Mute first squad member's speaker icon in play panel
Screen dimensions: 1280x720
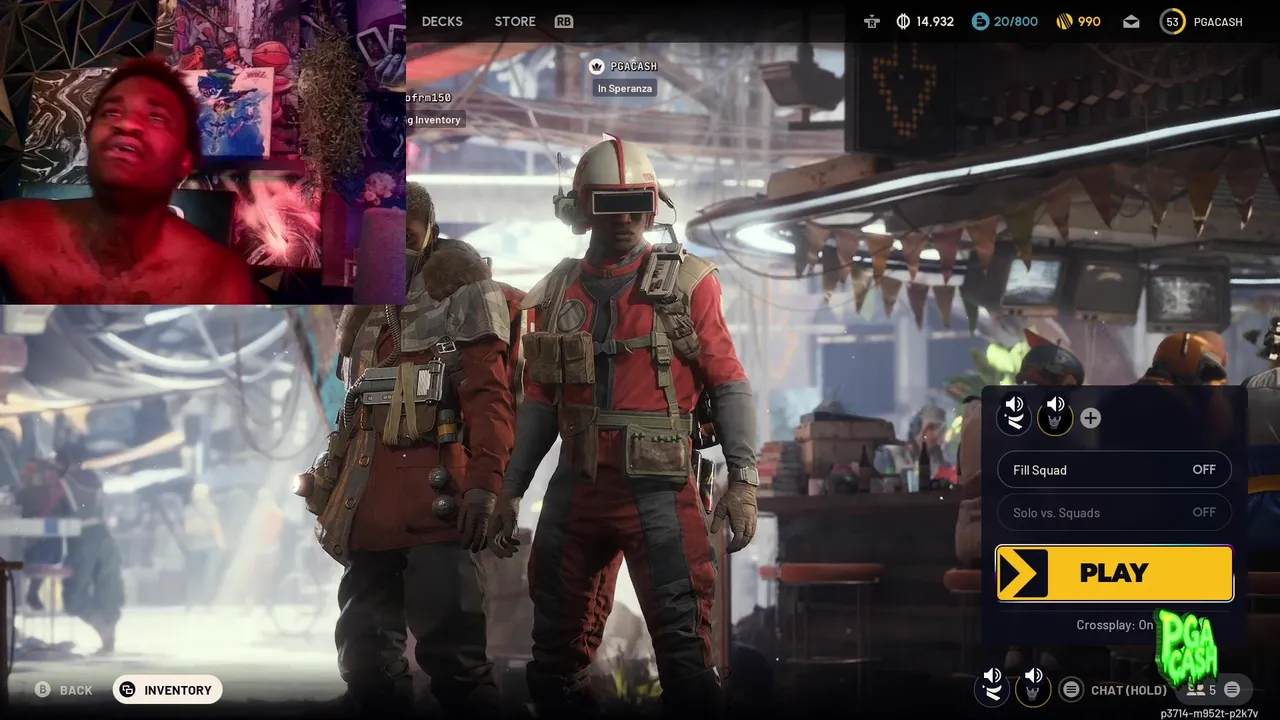(1014, 404)
